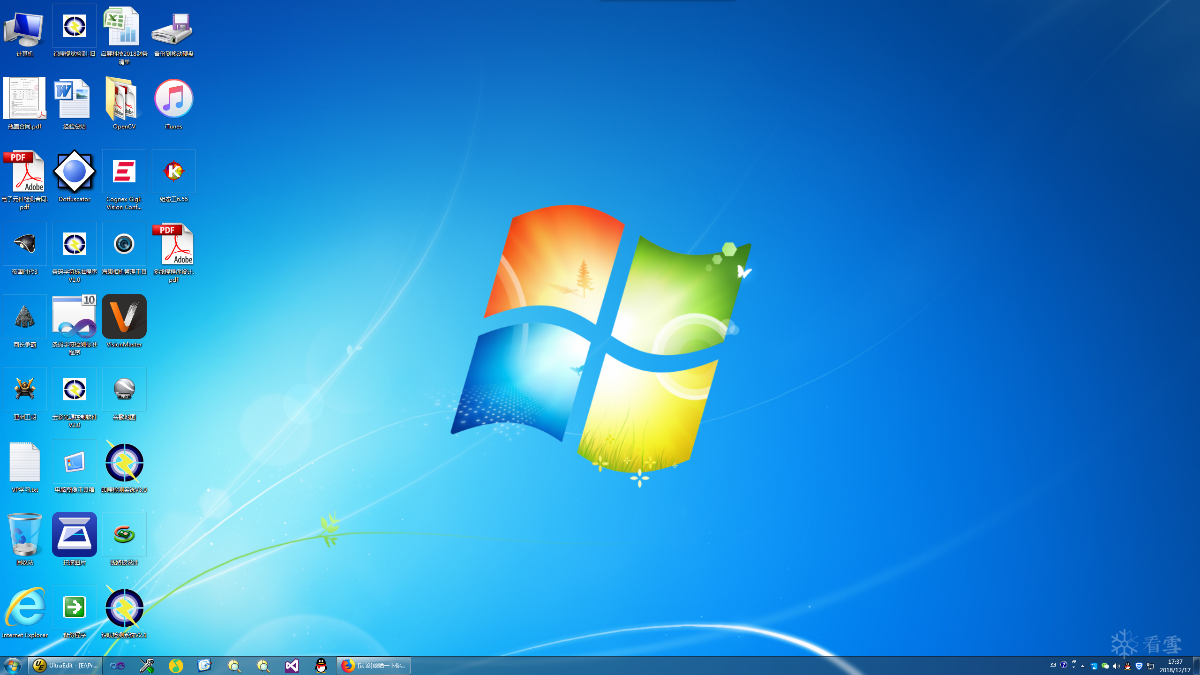The image size is (1200, 675).
Task: Select the samurai helmet desktop icon
Action: tap(24, 393)
